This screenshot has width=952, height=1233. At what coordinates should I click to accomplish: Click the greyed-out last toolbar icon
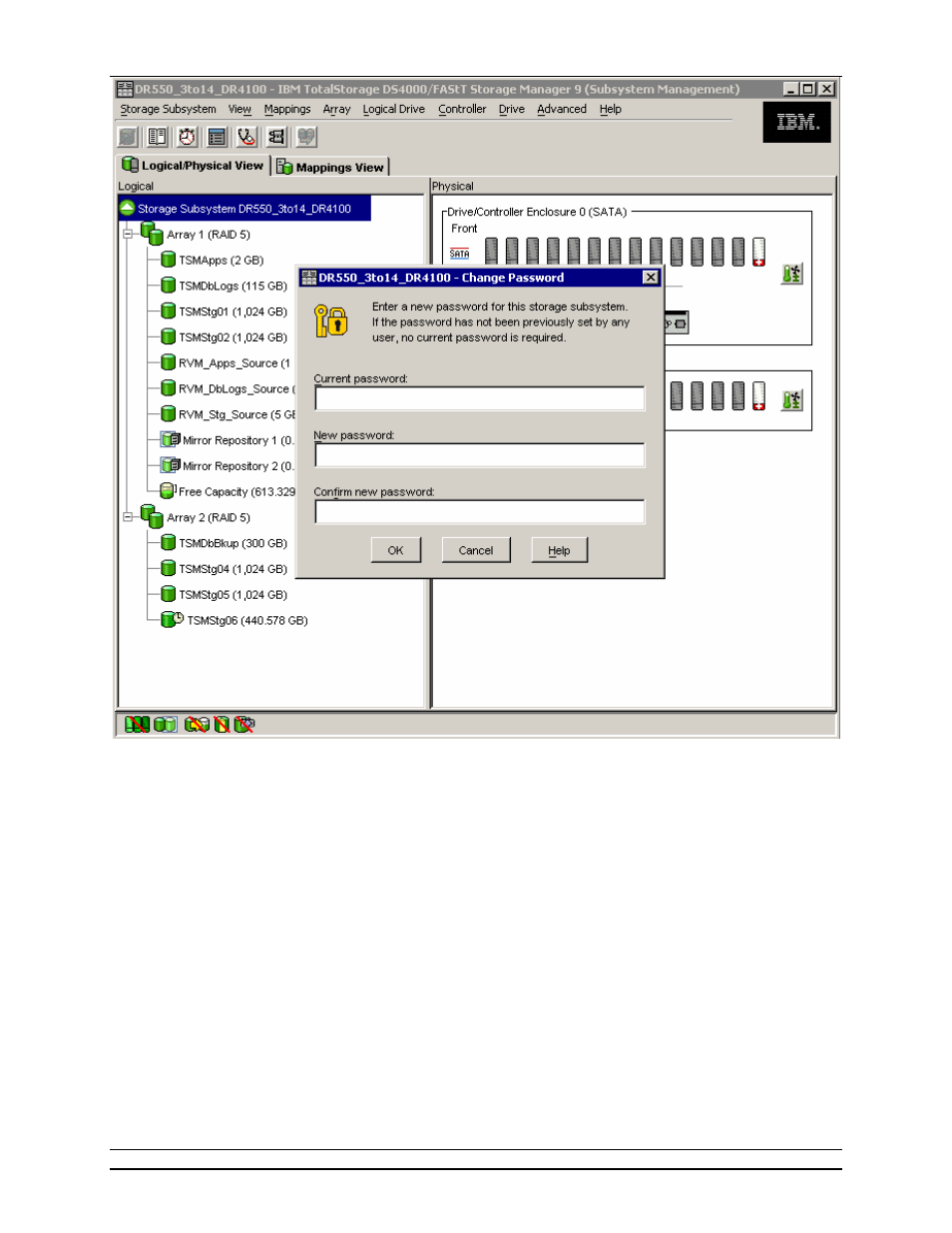point(306,137)
